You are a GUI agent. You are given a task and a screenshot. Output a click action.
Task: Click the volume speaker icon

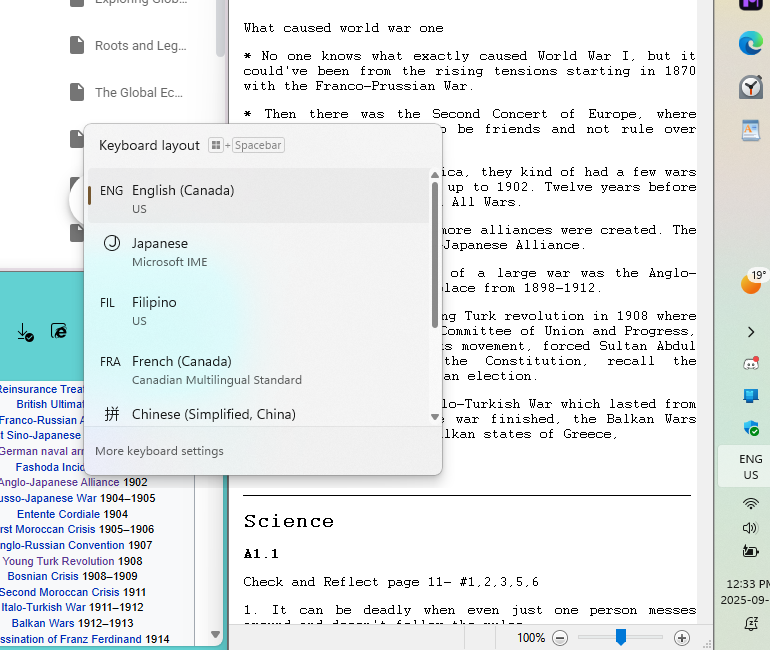tap(750, 528)
